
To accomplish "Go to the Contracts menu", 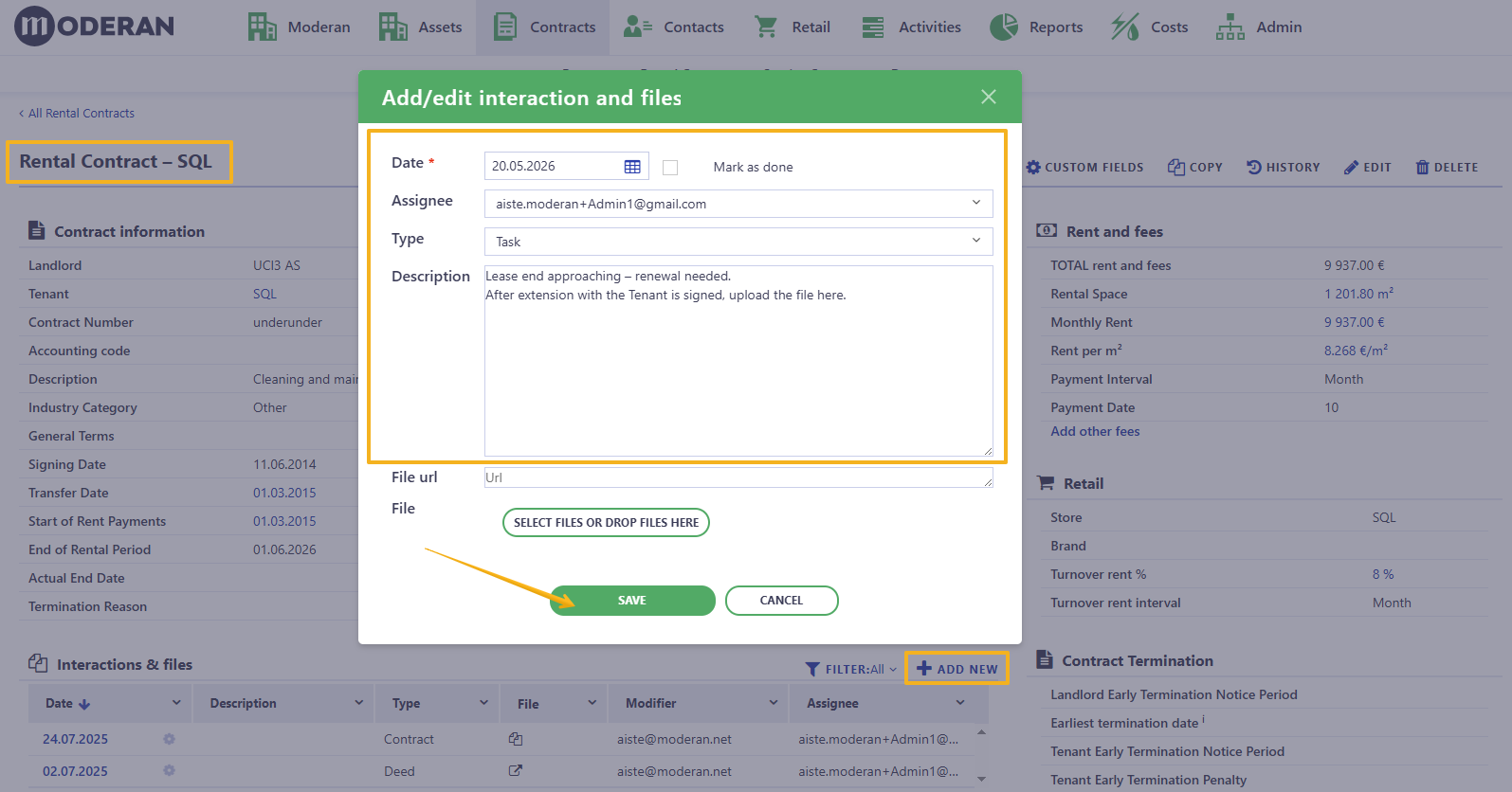I will coord(544,27).
